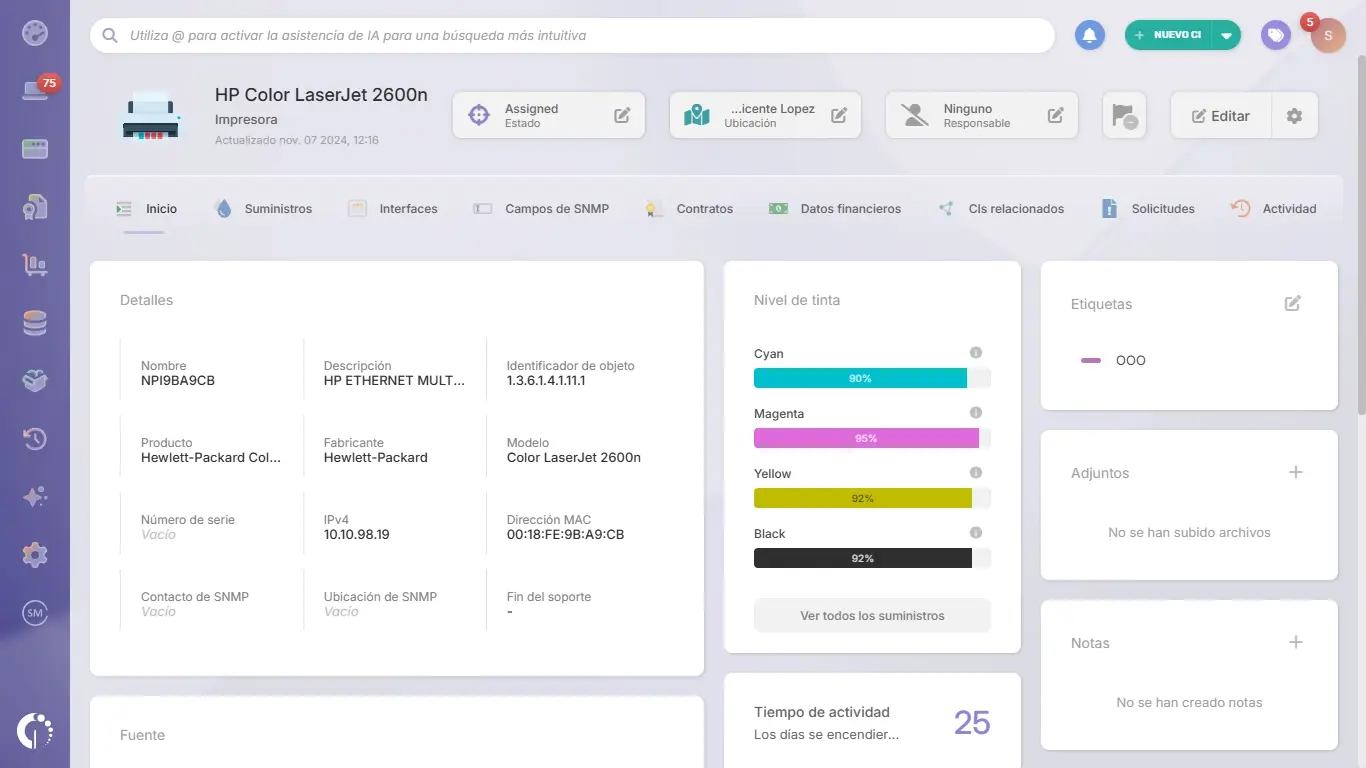Edit the Etiquetas tags
Screen dimensions: 1366x768
click(x=1293, y=303)
